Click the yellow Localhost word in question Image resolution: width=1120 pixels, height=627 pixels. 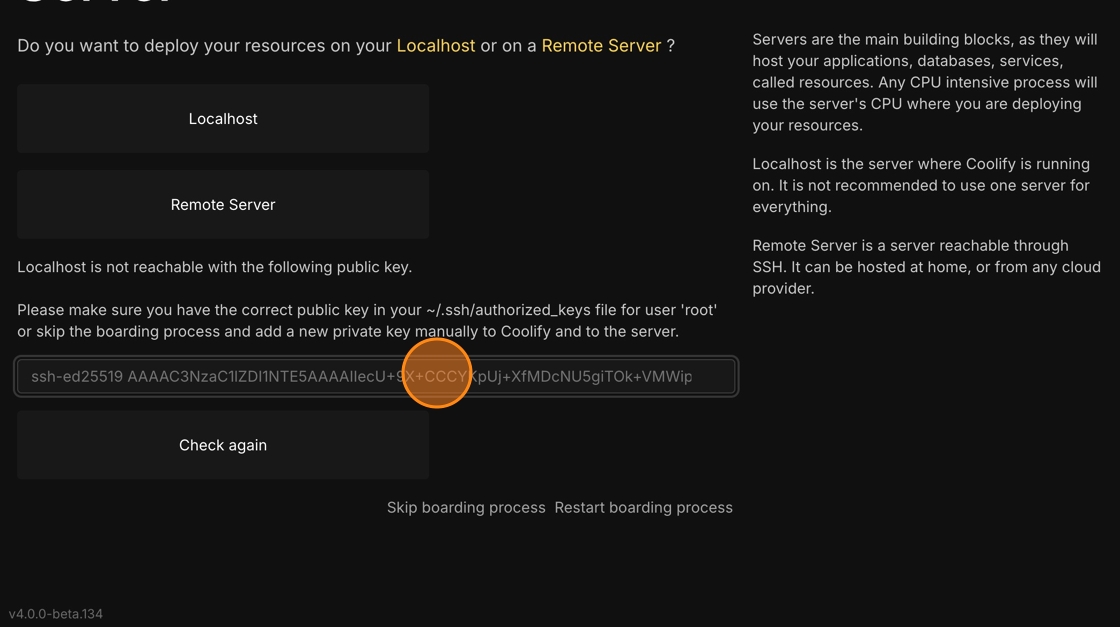[435, 46]
